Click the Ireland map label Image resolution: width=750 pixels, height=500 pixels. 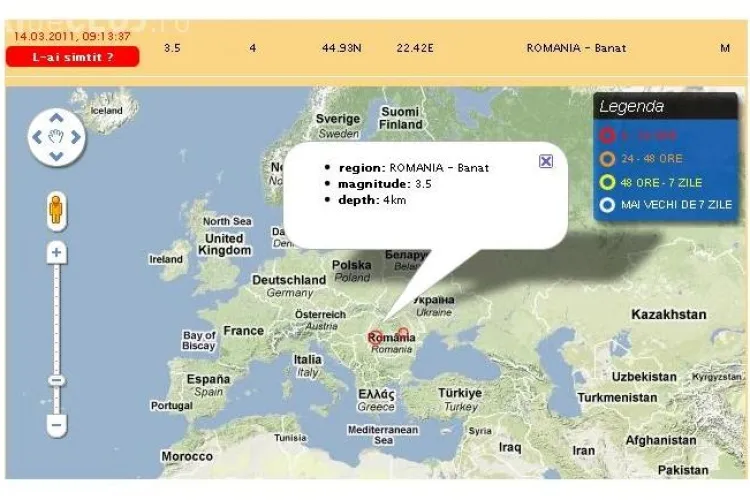[x=166, y=259]
